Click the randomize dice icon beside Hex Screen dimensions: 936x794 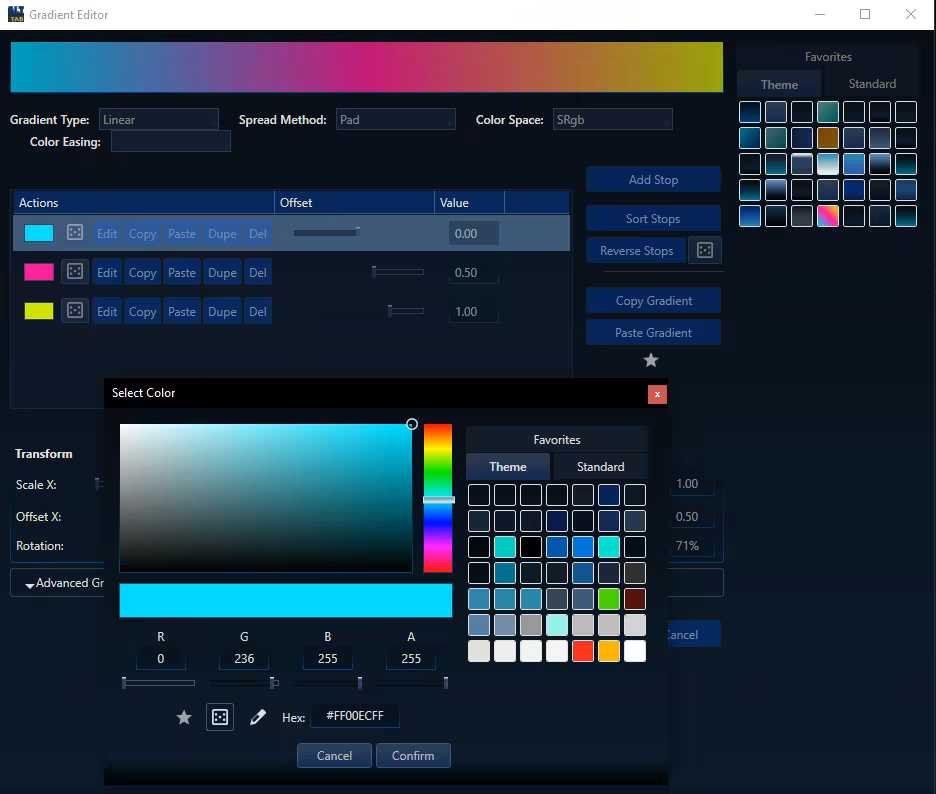click(220, 717)
